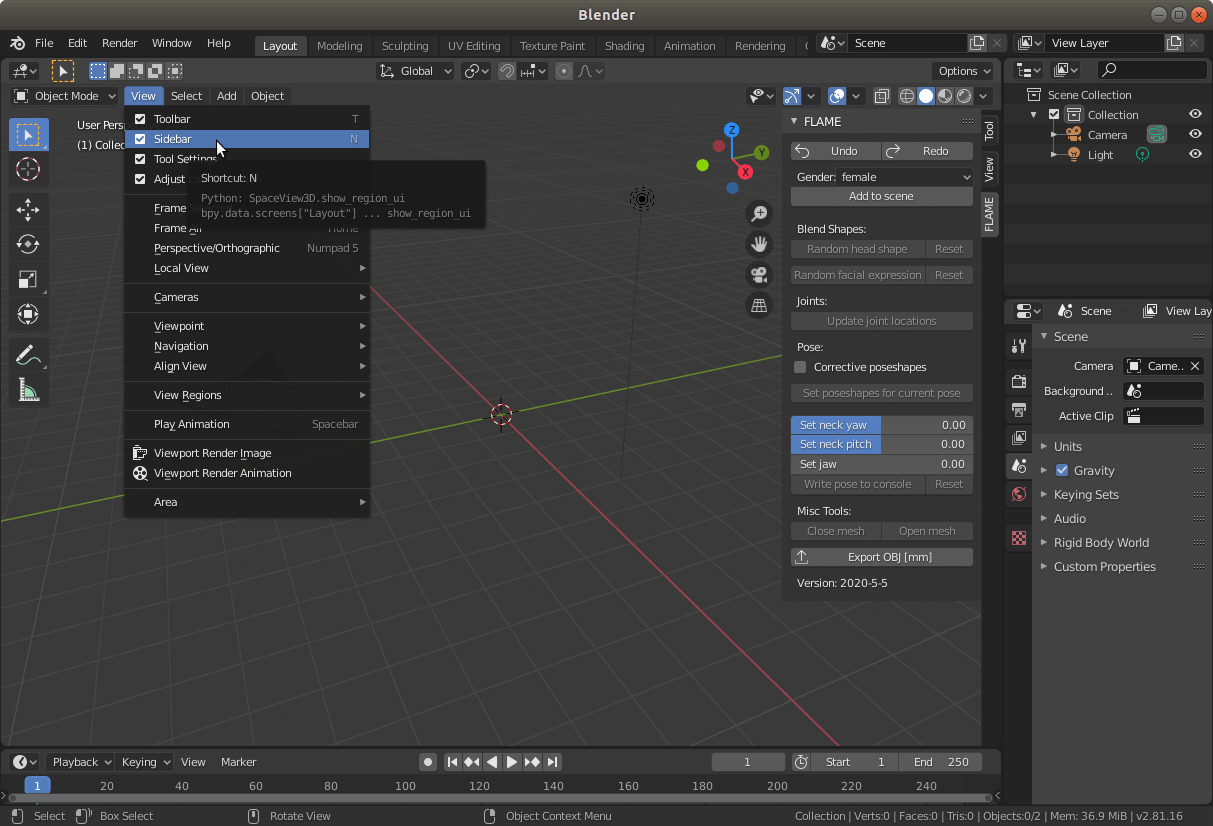The width and height of the screenshot is (1213, 826).
Task: Open the Render properties tab
Action: pyautogui.click(x=1018, y=380)
